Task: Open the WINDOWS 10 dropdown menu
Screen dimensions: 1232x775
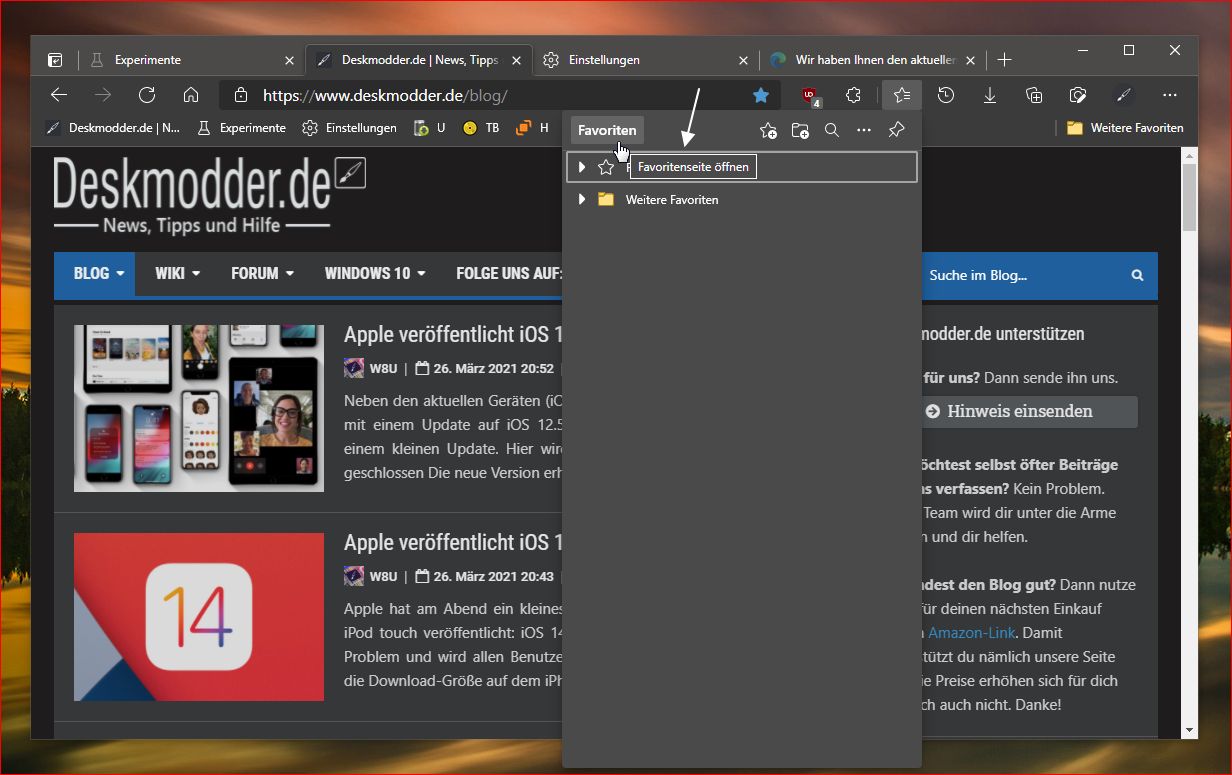Action: tap(375, 273)
